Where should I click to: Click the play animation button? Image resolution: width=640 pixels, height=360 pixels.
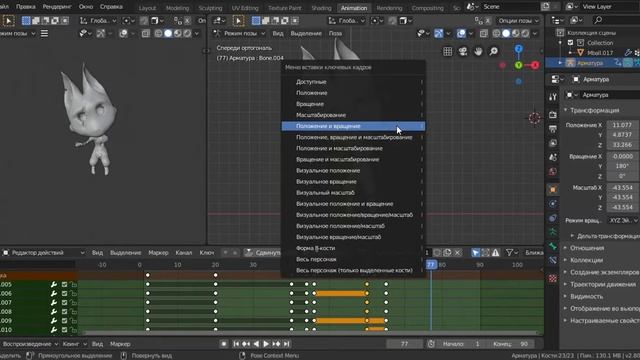[x=266, y=344]
